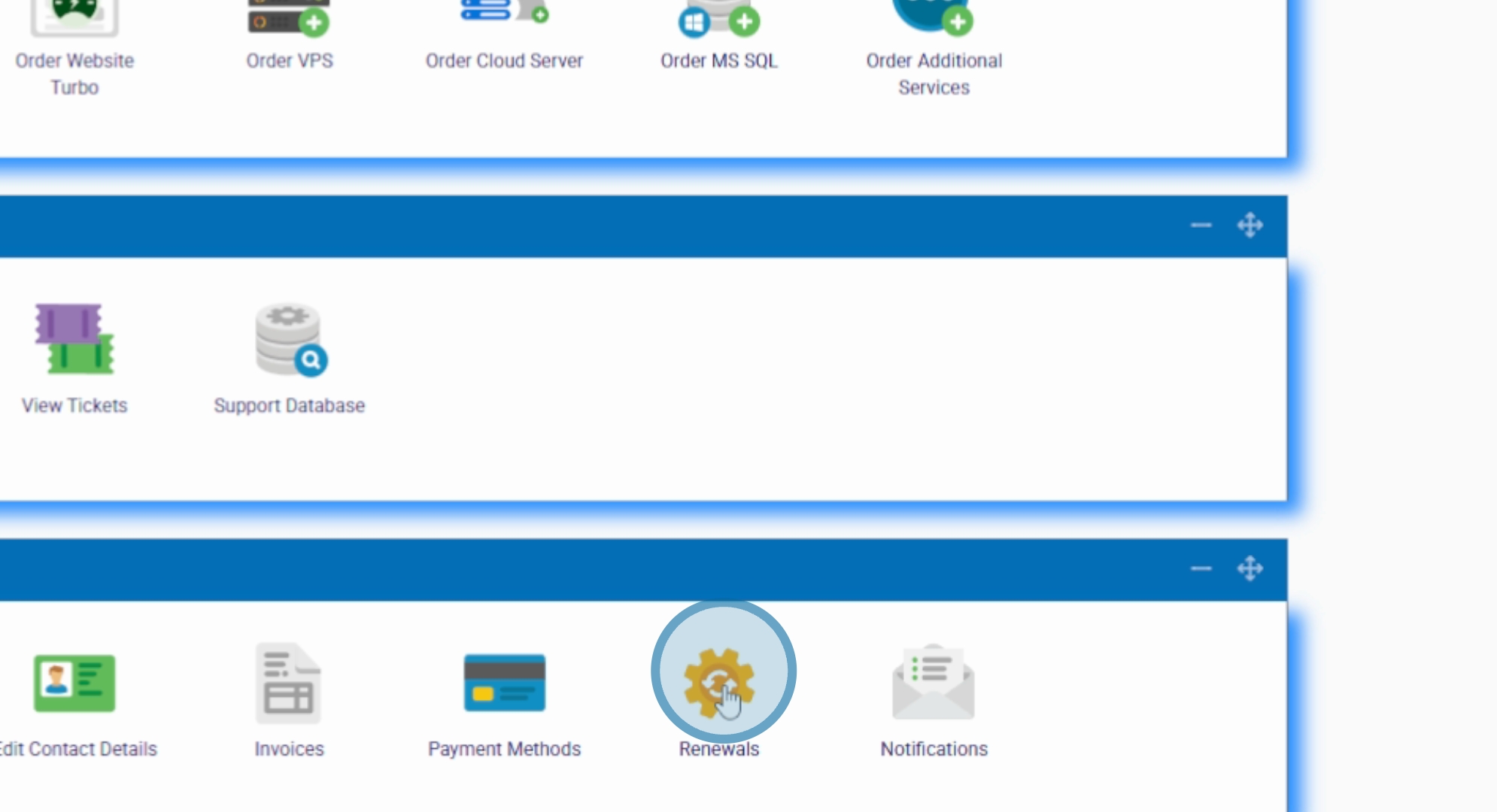Image resolution: width=1497 pixels, height=812 pixels.
Task: Click the Payment Methods text label
Action: [x=504, y=749]
